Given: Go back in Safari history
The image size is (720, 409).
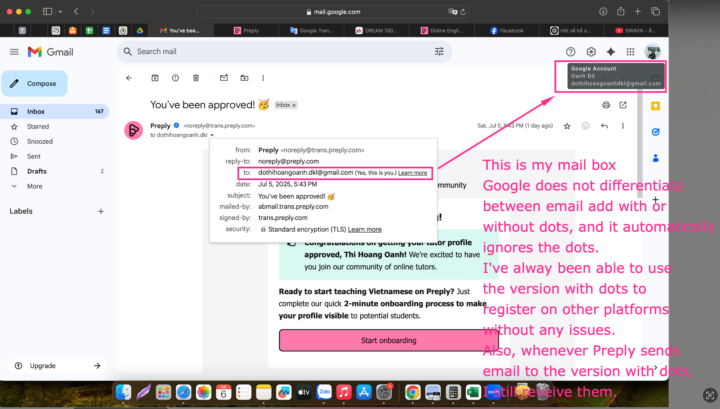Looking at the screenshot, I should [x=76, y=11].
